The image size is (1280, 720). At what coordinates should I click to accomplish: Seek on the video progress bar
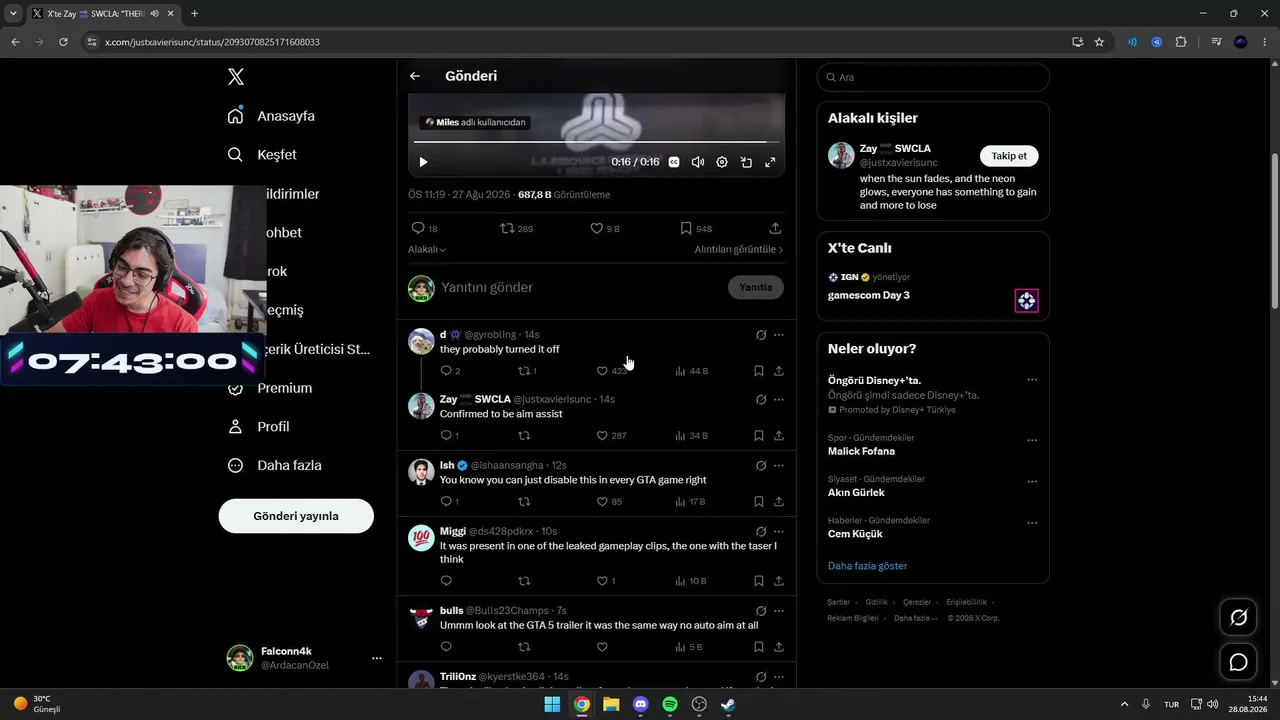coord(597,142)
